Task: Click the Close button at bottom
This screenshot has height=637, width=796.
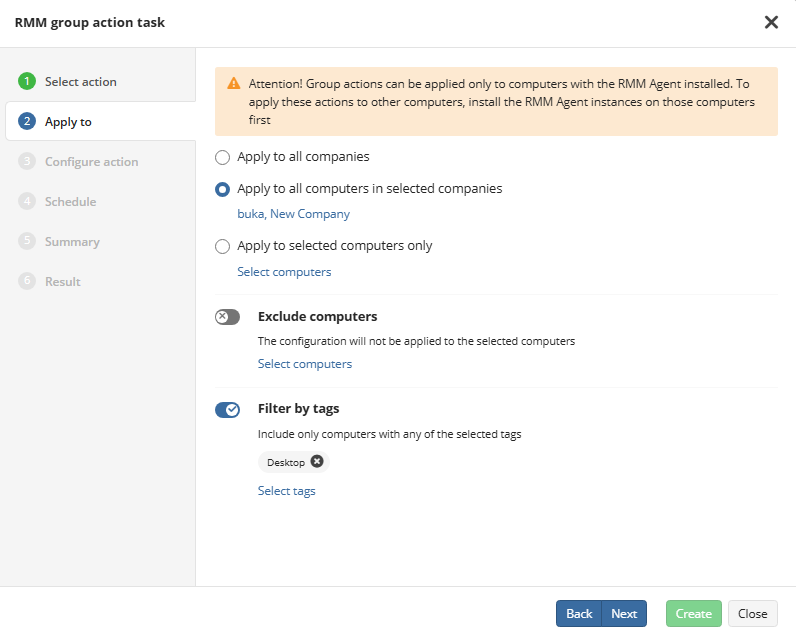Action: click(x=752, y=614)
